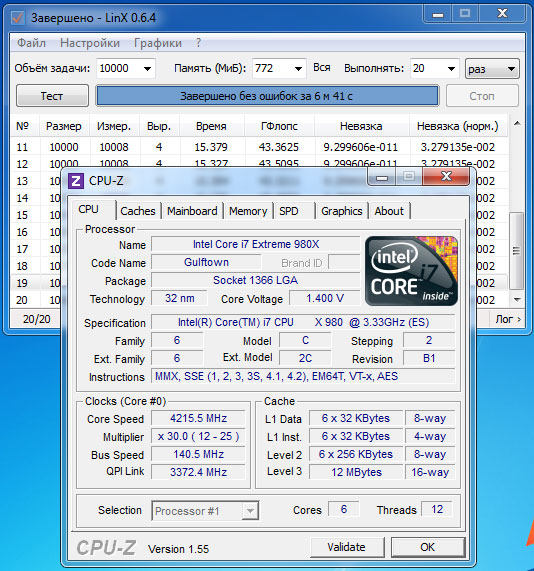This screenshot has height=571, width=534.
Task: Click the LinX title bar checkmark icon
Action: tap(17, 17)
